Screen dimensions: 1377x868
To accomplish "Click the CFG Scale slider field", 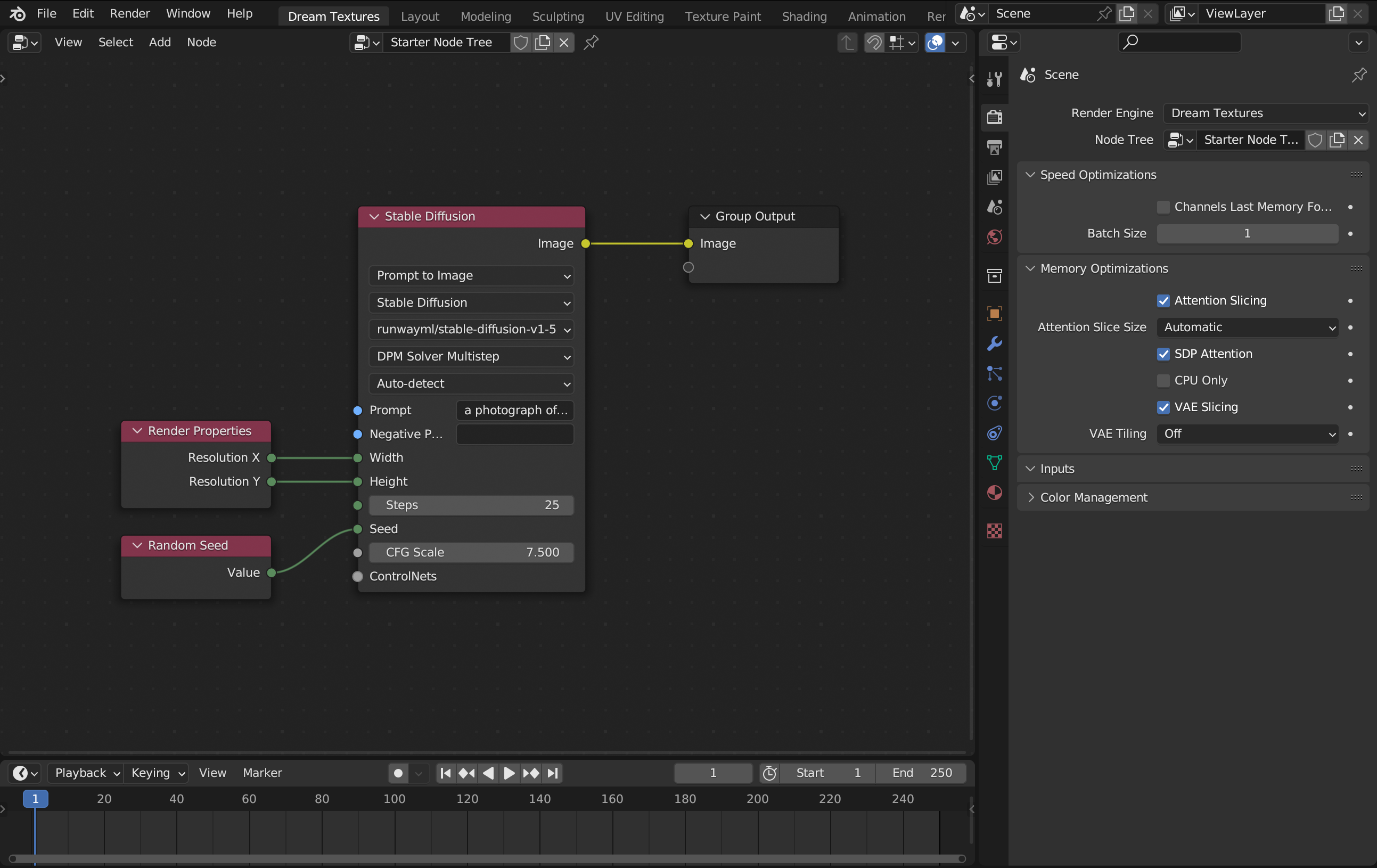I will 471,552.
